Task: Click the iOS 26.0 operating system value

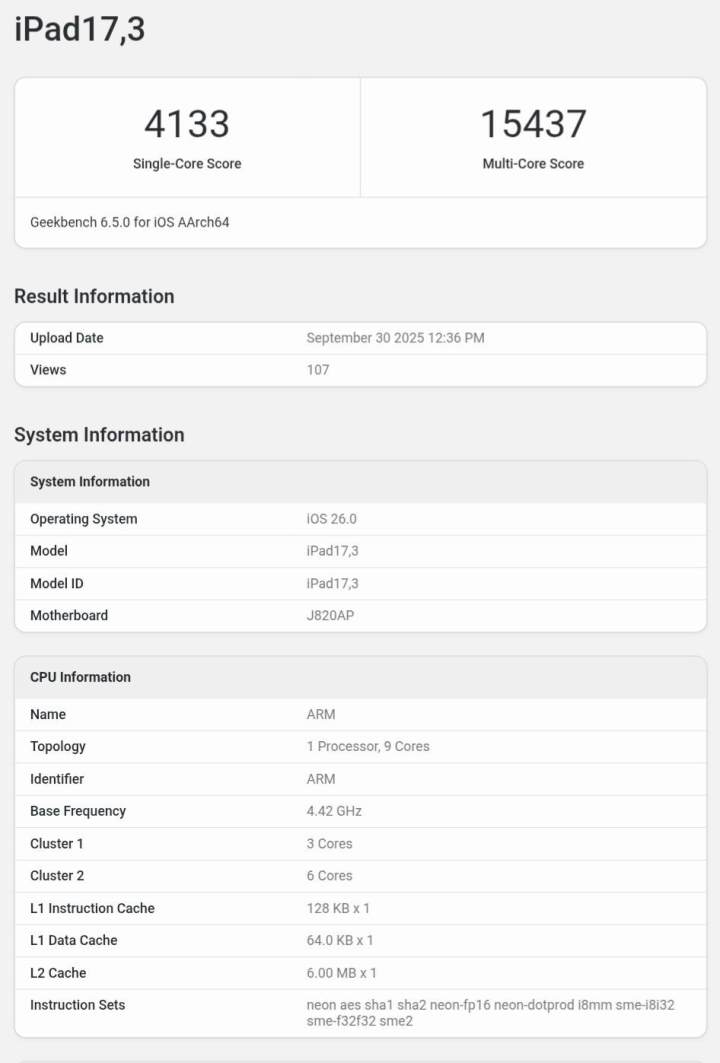Action: (x=331, y=519)
